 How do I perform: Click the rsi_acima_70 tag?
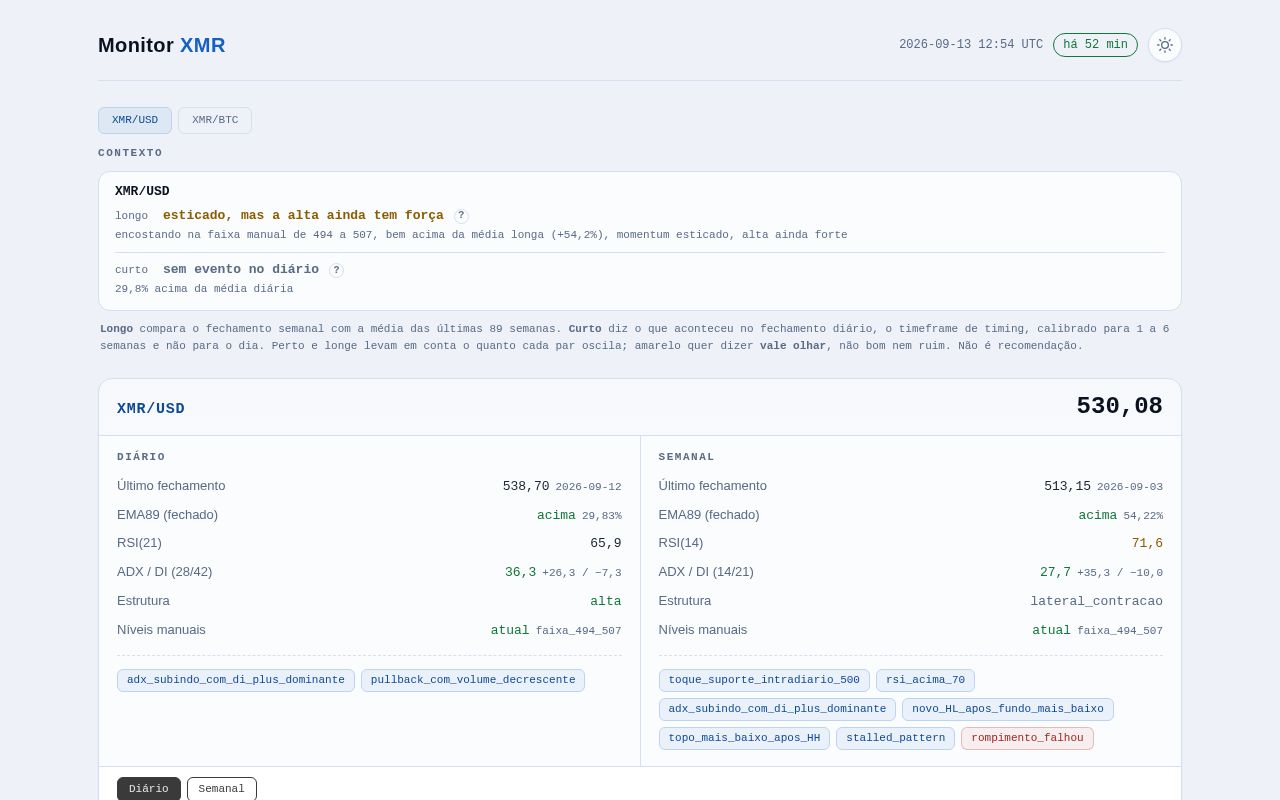(925, 680)
